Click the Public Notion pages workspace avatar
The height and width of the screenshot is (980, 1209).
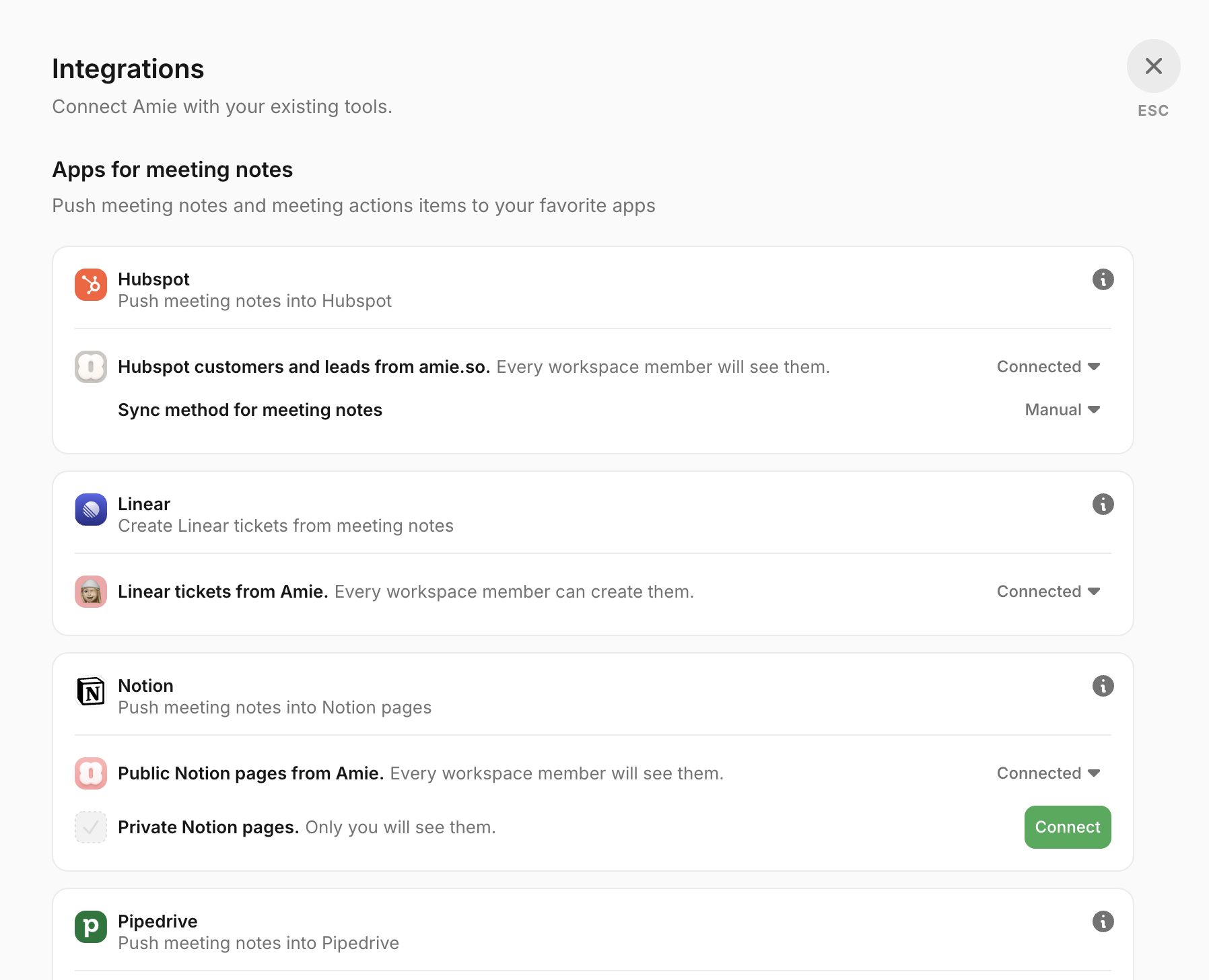91,773
